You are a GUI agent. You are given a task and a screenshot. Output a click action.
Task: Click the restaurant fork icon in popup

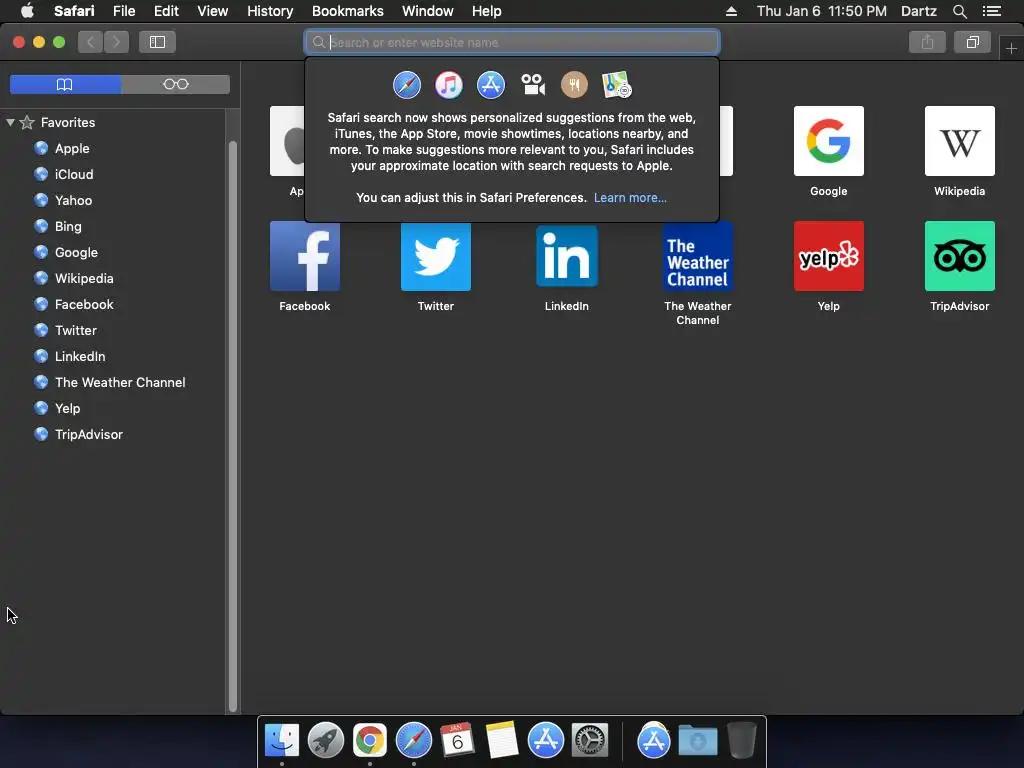(x=575, y=85)
